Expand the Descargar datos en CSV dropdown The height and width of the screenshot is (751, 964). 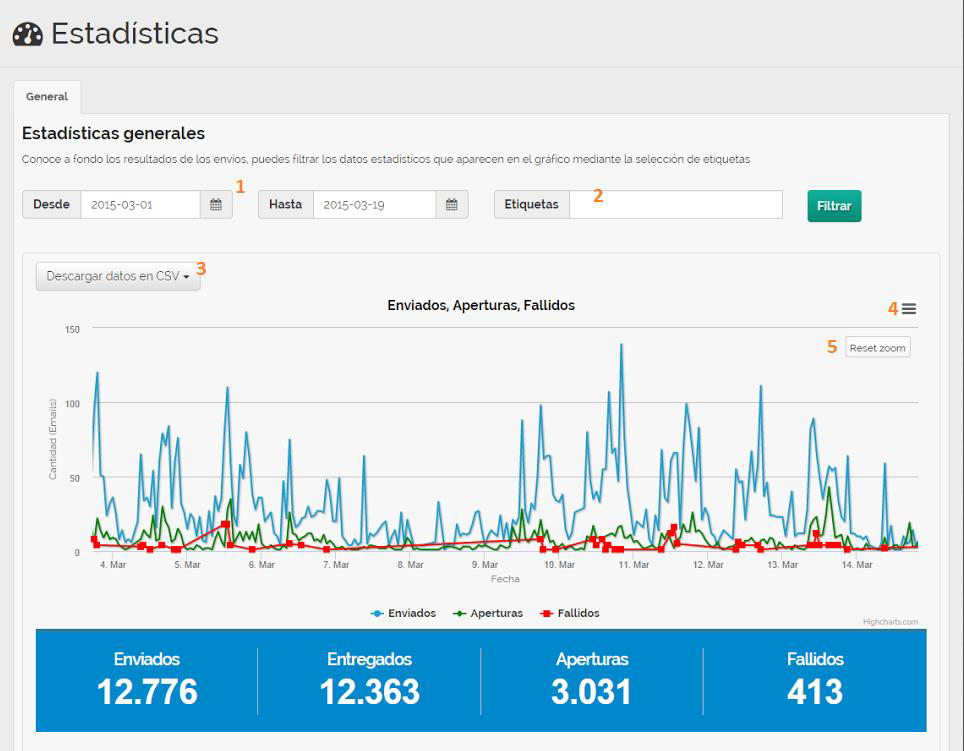pyautogui.click(x=118, y=276)
